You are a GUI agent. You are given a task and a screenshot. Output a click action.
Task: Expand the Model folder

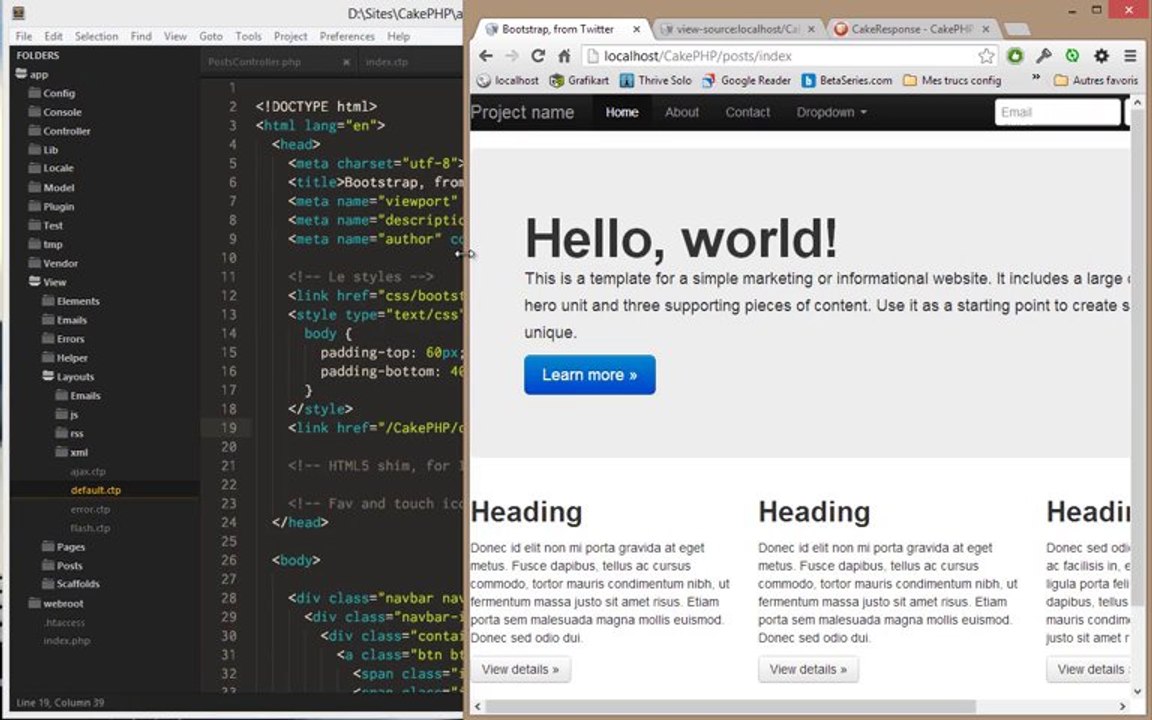tap(51, 187)
